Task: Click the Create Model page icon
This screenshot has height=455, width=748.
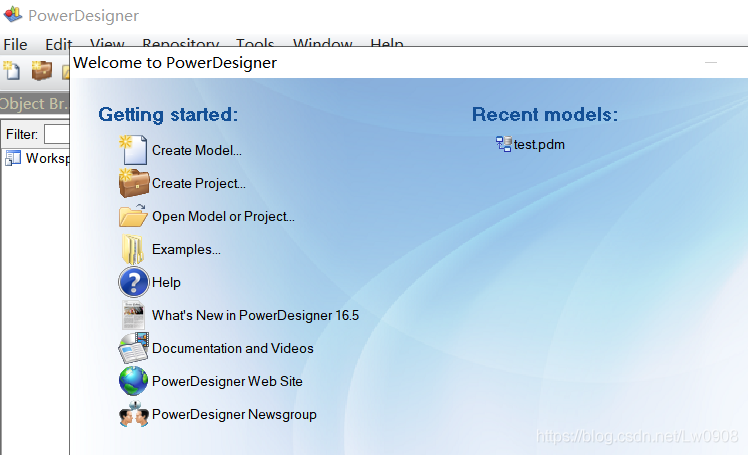Action: point(133,150)
